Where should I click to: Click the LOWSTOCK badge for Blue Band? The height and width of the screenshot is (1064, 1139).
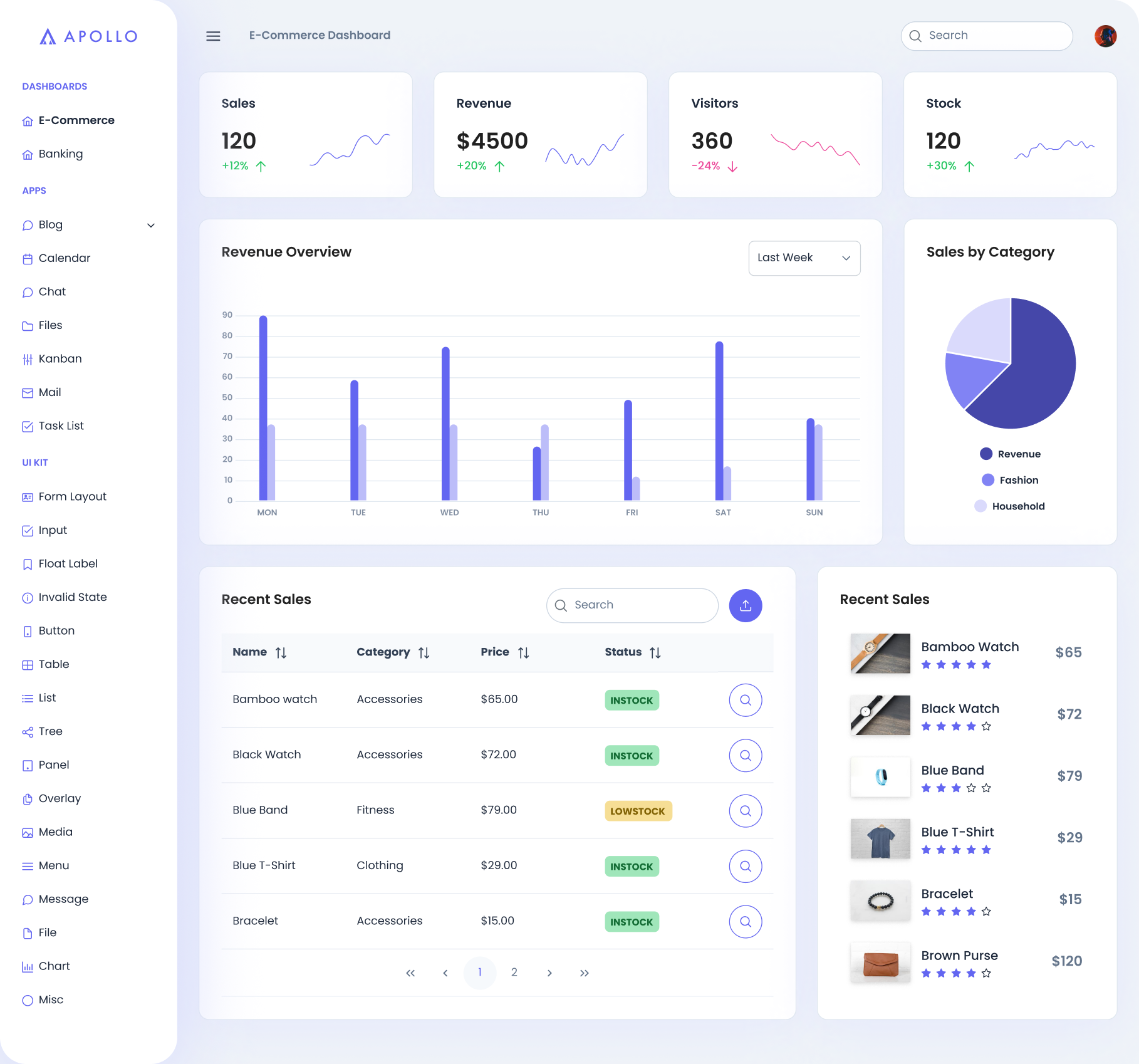[x=638, y=811]
